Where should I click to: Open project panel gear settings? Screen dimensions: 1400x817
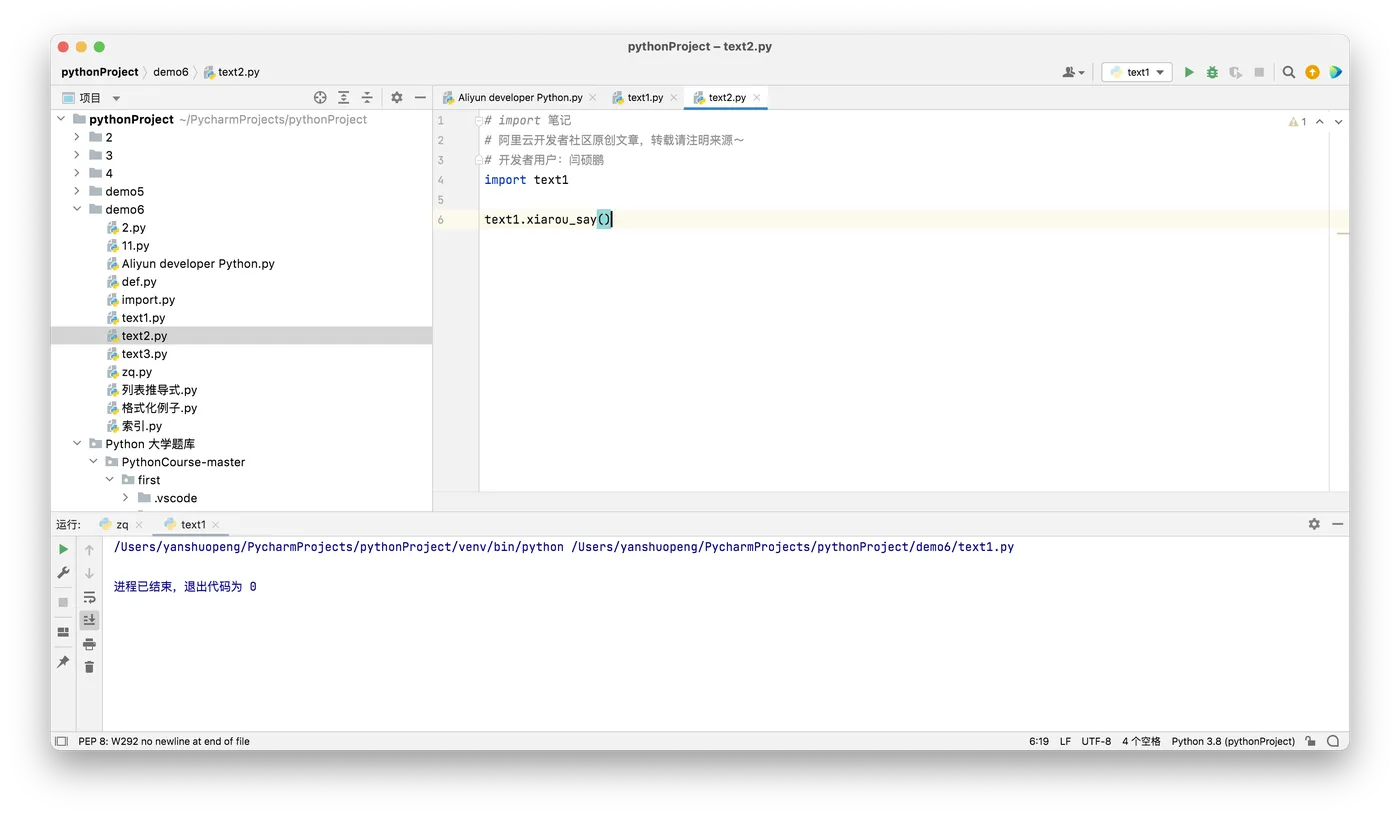coord(397,98)
